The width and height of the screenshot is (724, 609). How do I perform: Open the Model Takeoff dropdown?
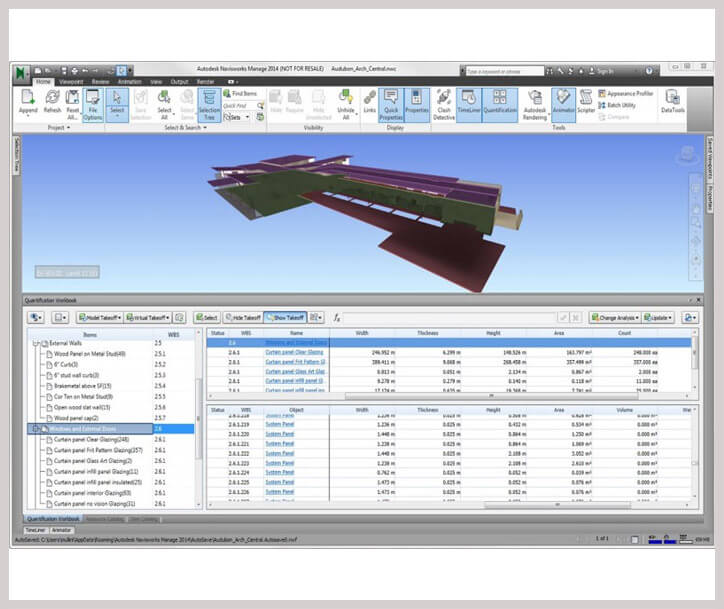click(100, 318)
